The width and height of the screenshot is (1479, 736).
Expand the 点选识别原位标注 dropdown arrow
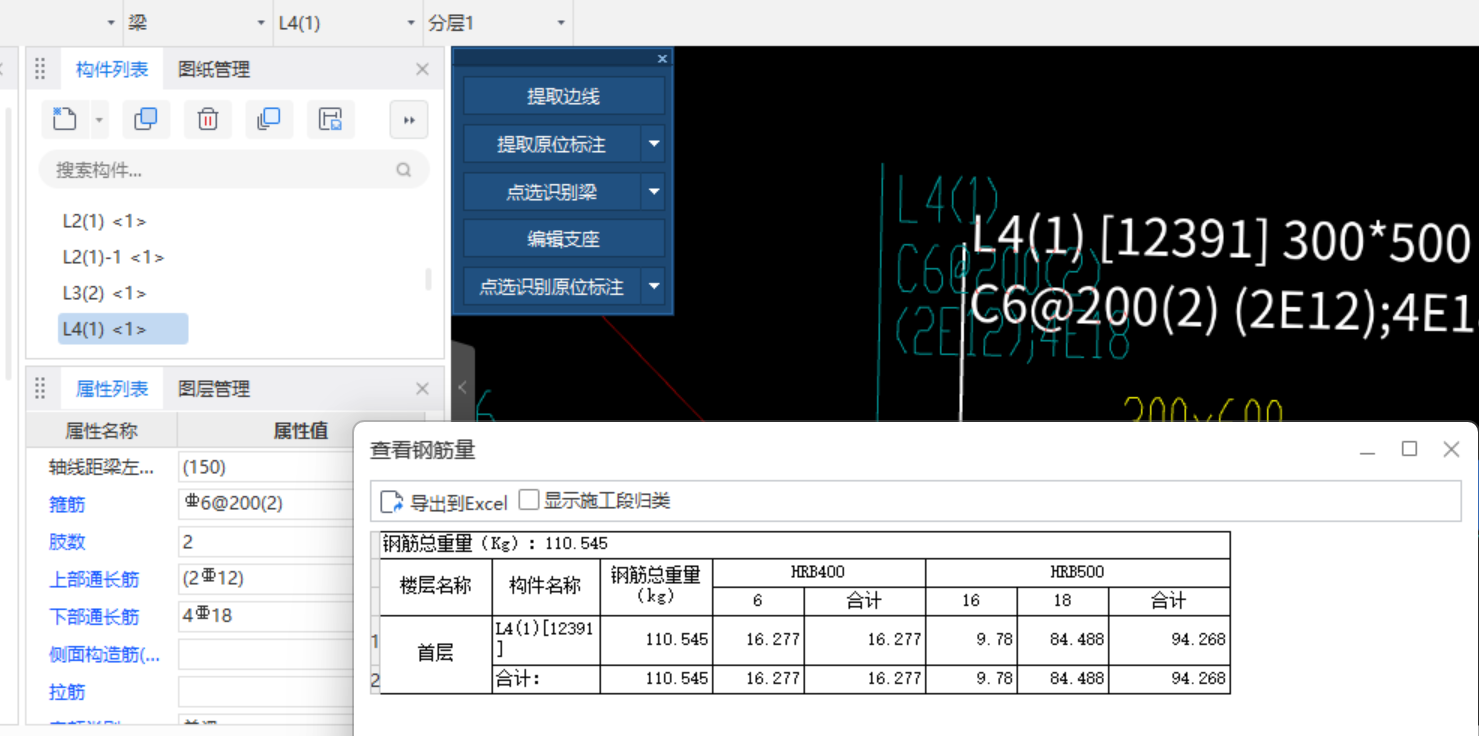(654, 287)
